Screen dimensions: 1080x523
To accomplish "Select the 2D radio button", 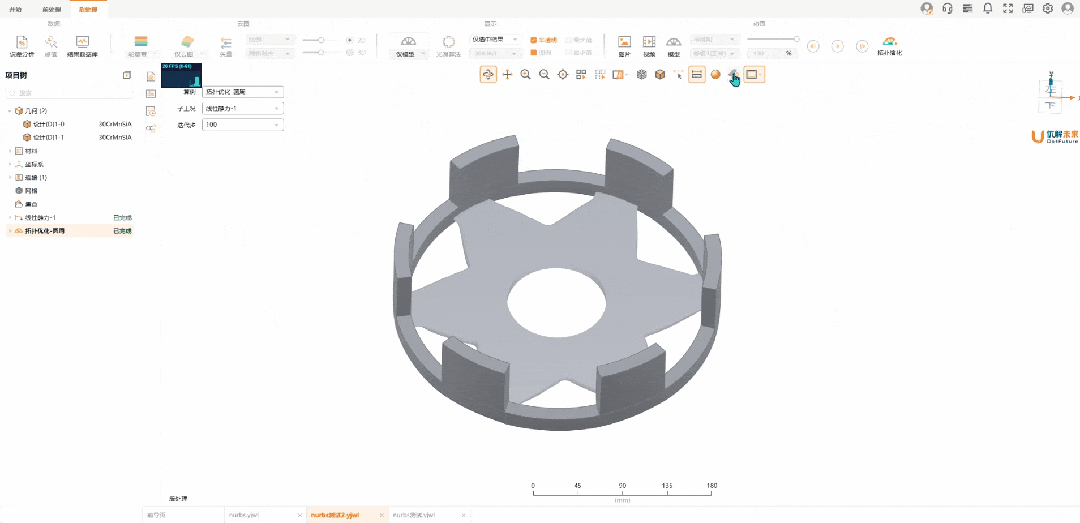I will [350, 40].
